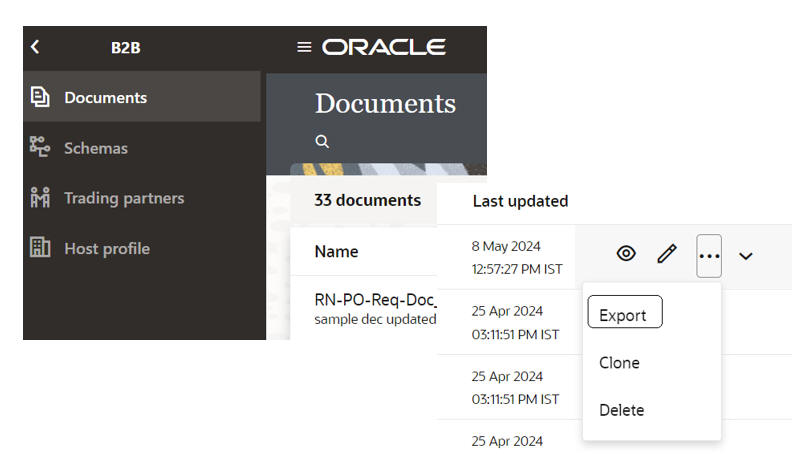Sort by the Last updated column
Image resolution: width=808 pixels, height=469 pixels.
tap(520, 201)
